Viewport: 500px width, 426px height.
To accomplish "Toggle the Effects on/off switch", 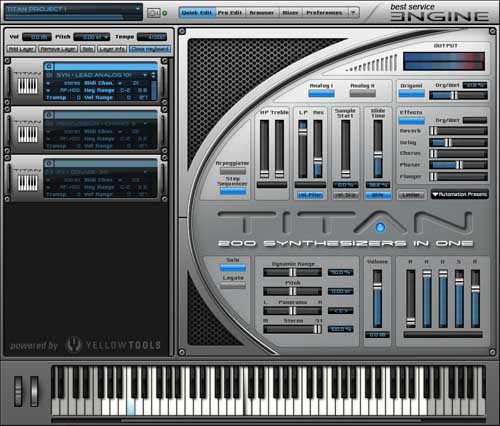I will click(412, 121).
